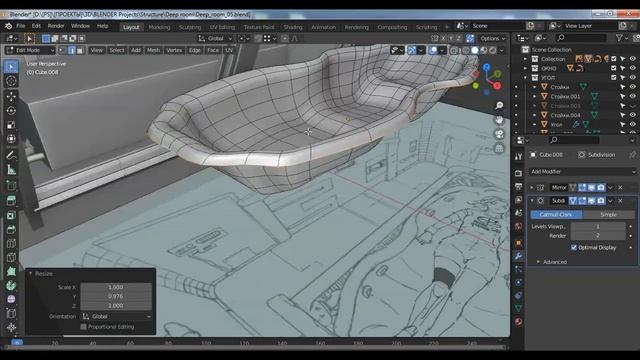This screenshot has width=640, height=360.
Task: Select the Inset Faces tool
Action: pos(11,215)
